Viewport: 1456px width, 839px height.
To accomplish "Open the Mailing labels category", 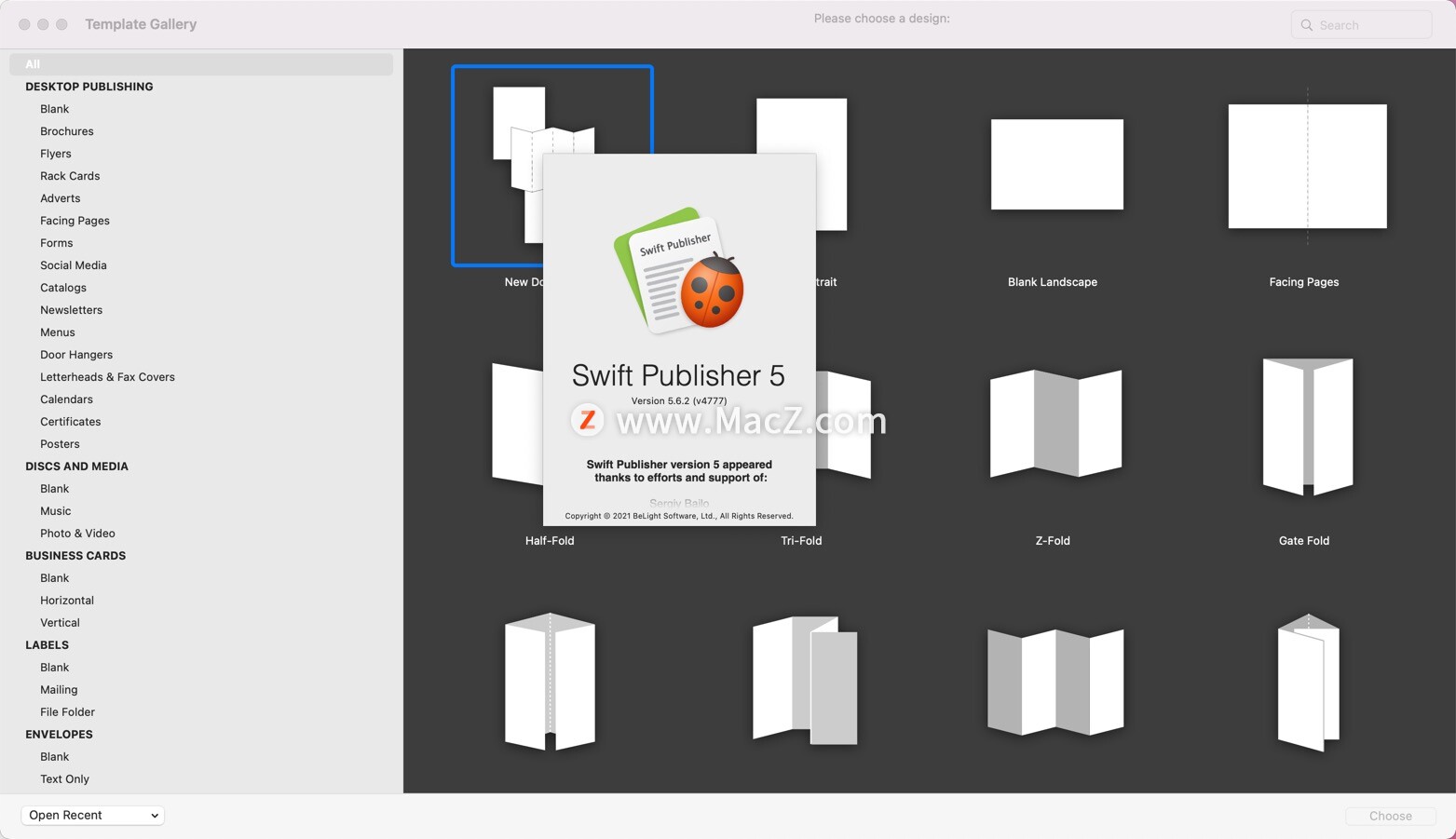I will tap(59, 690).
